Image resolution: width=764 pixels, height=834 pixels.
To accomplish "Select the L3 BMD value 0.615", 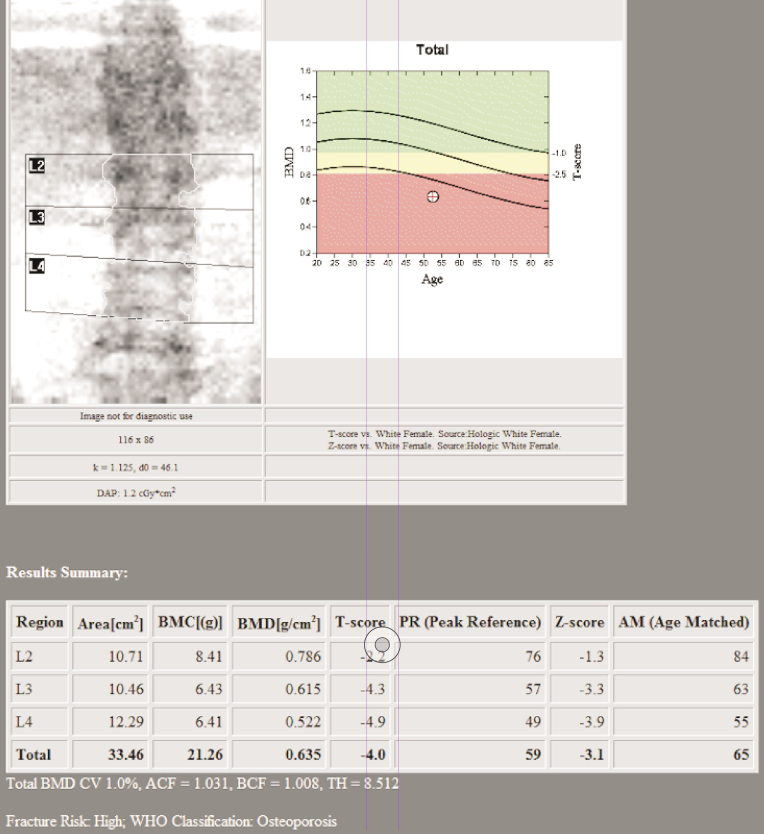I will click(x=301, y=689).
